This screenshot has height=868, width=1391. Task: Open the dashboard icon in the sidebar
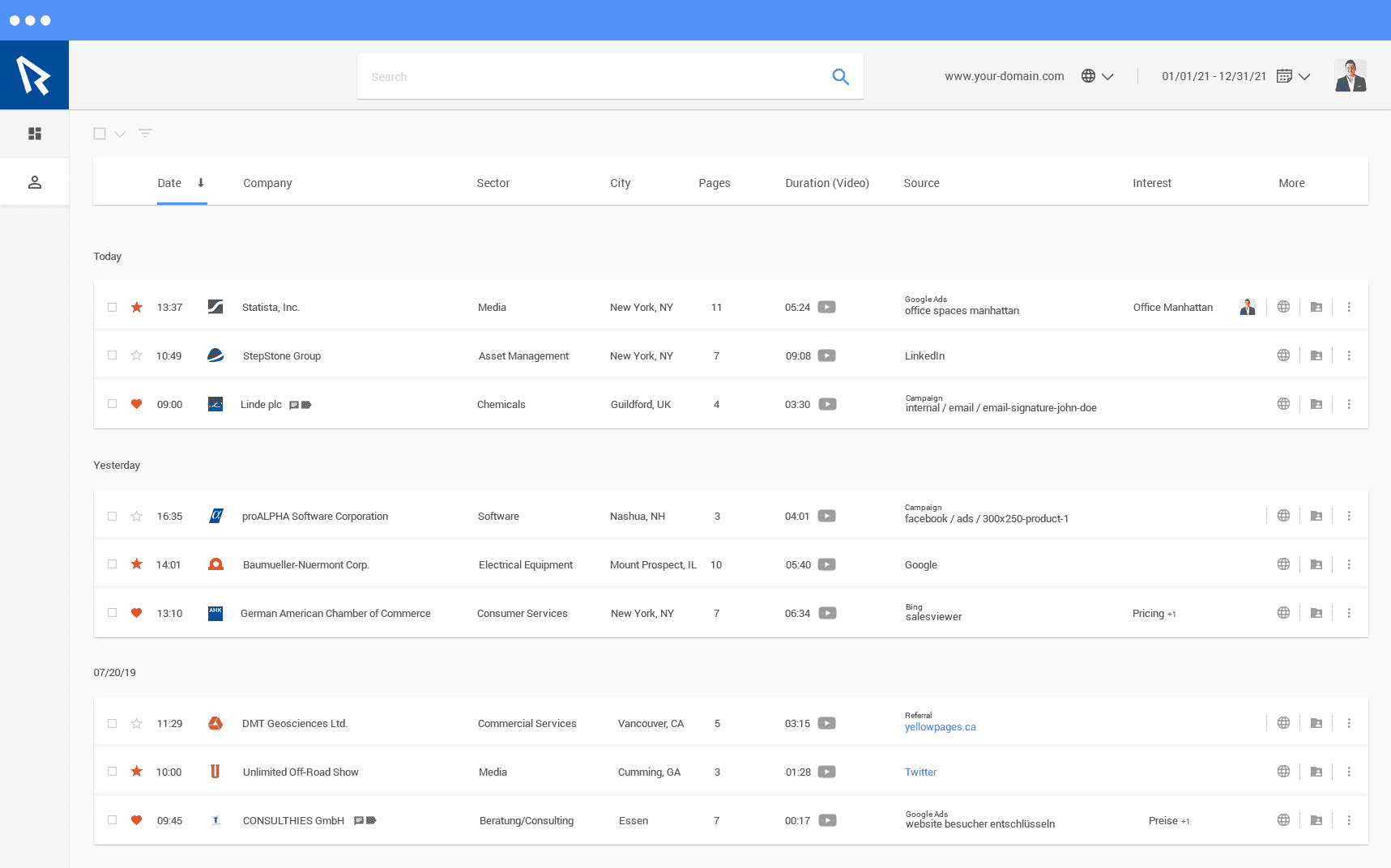35,134
